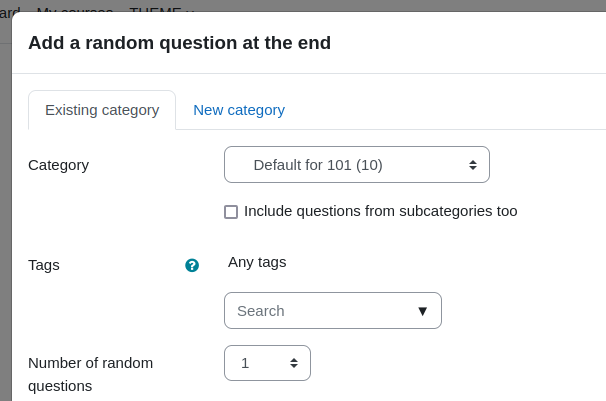Click the Category field label
This screenshot has width=606, height=401.
tap(58, 165)
